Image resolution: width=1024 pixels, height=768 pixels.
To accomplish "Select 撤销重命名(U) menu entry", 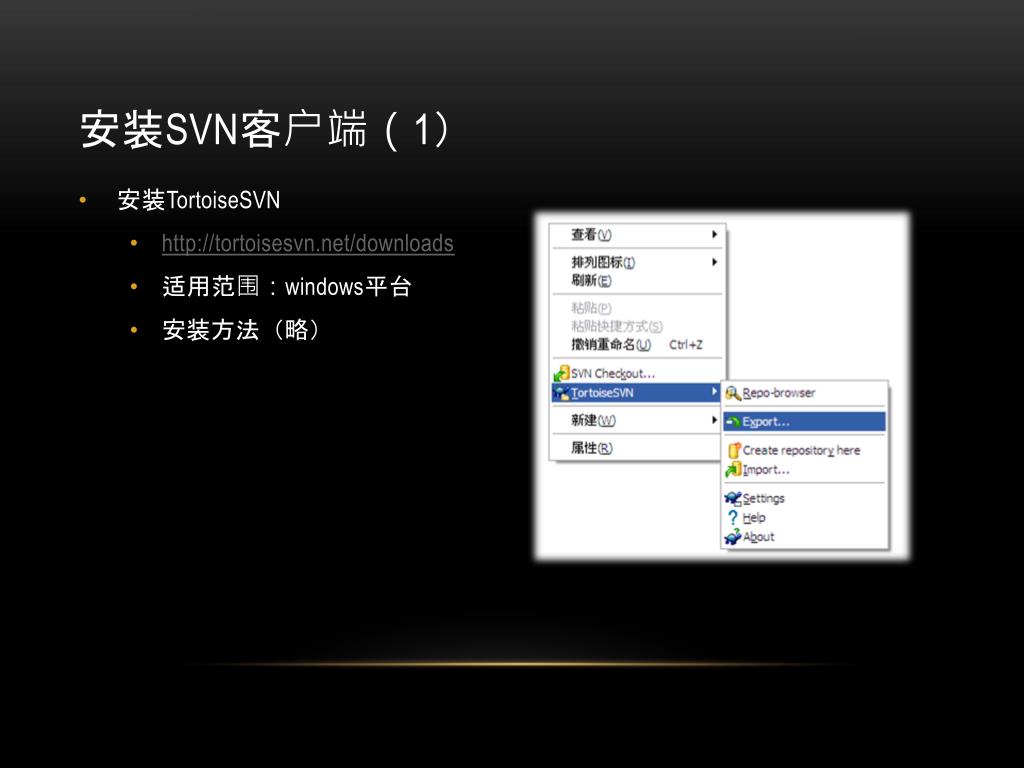I will coord(637,345).
